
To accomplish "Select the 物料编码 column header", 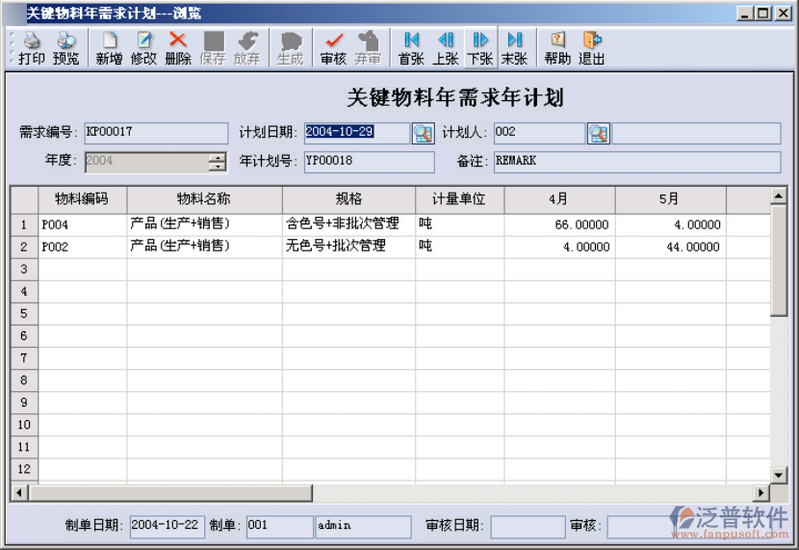I will pos(82,199).
